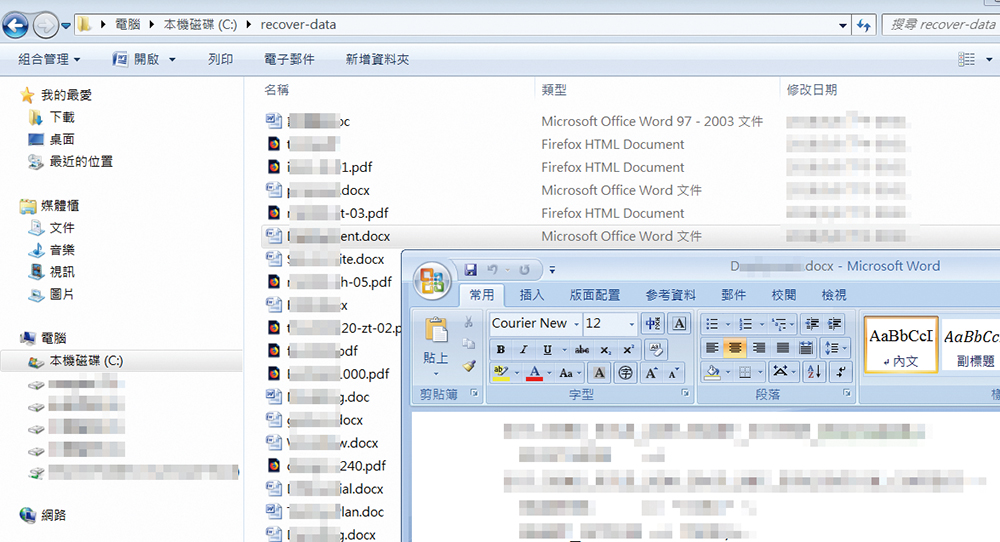Screen dimensions: 1000x542
Task: Click the Copy icon in clipboard group
Action: pyautogui.click(x=469, y=344)
